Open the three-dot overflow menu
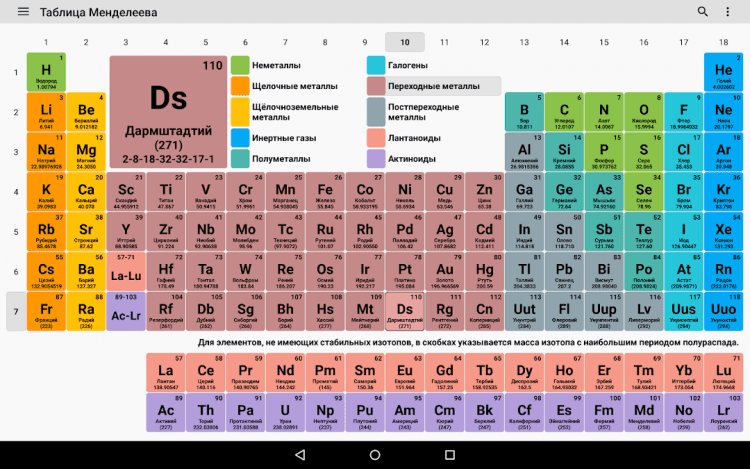 coord(728,11)
